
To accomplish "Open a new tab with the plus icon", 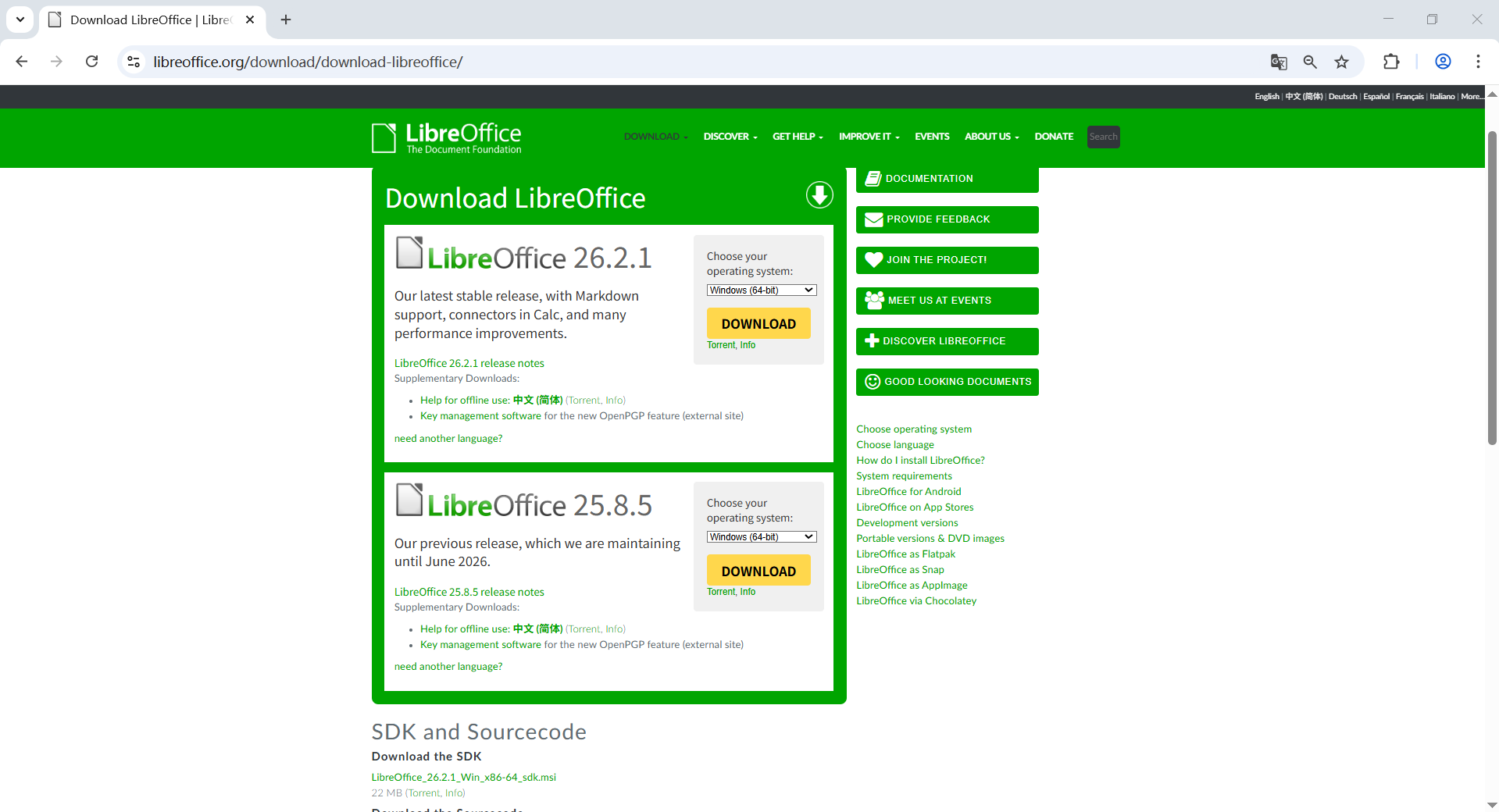I will [x=286, y=20].
